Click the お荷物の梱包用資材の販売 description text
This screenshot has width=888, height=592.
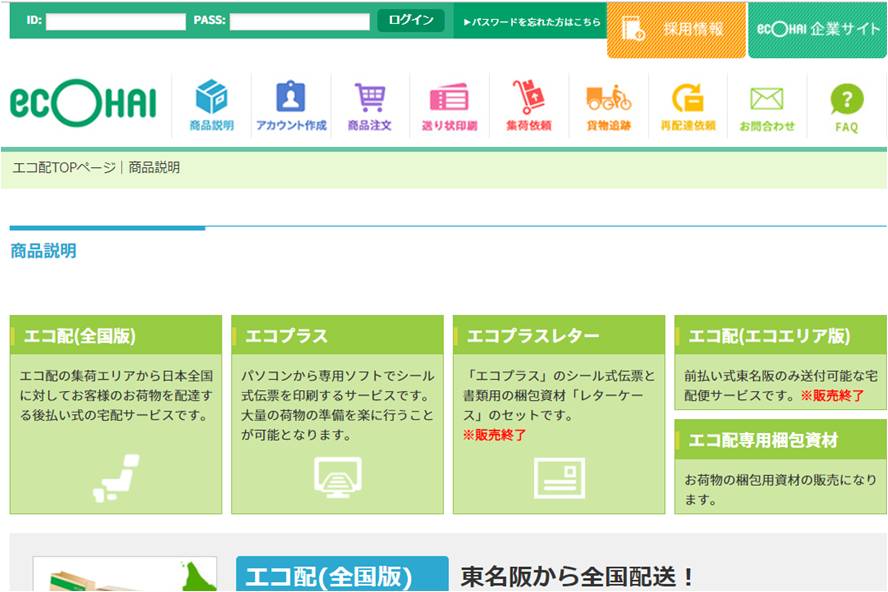[x=780, y=489]
